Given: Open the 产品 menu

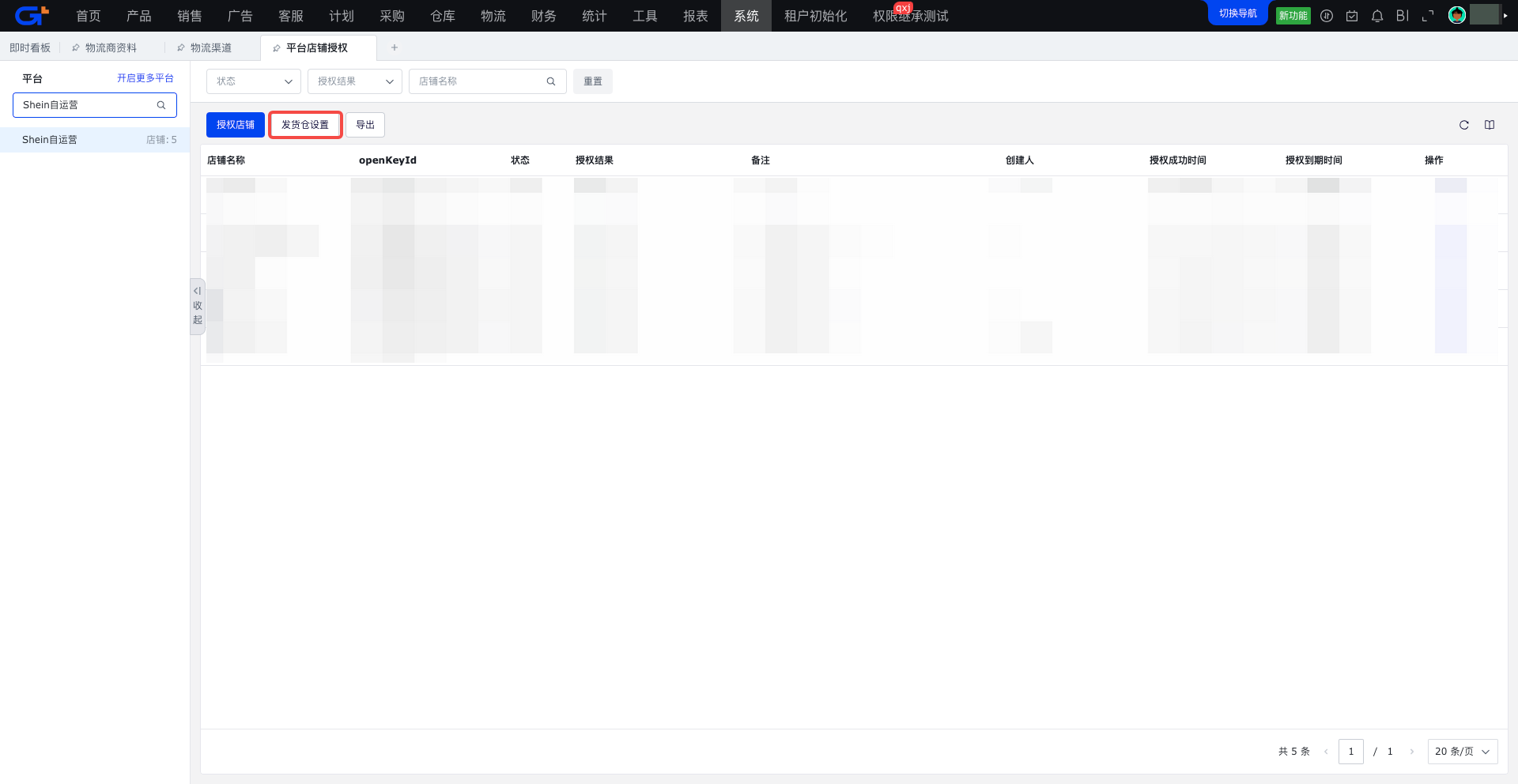Looking at the screenshot, I should pos(139,16).
